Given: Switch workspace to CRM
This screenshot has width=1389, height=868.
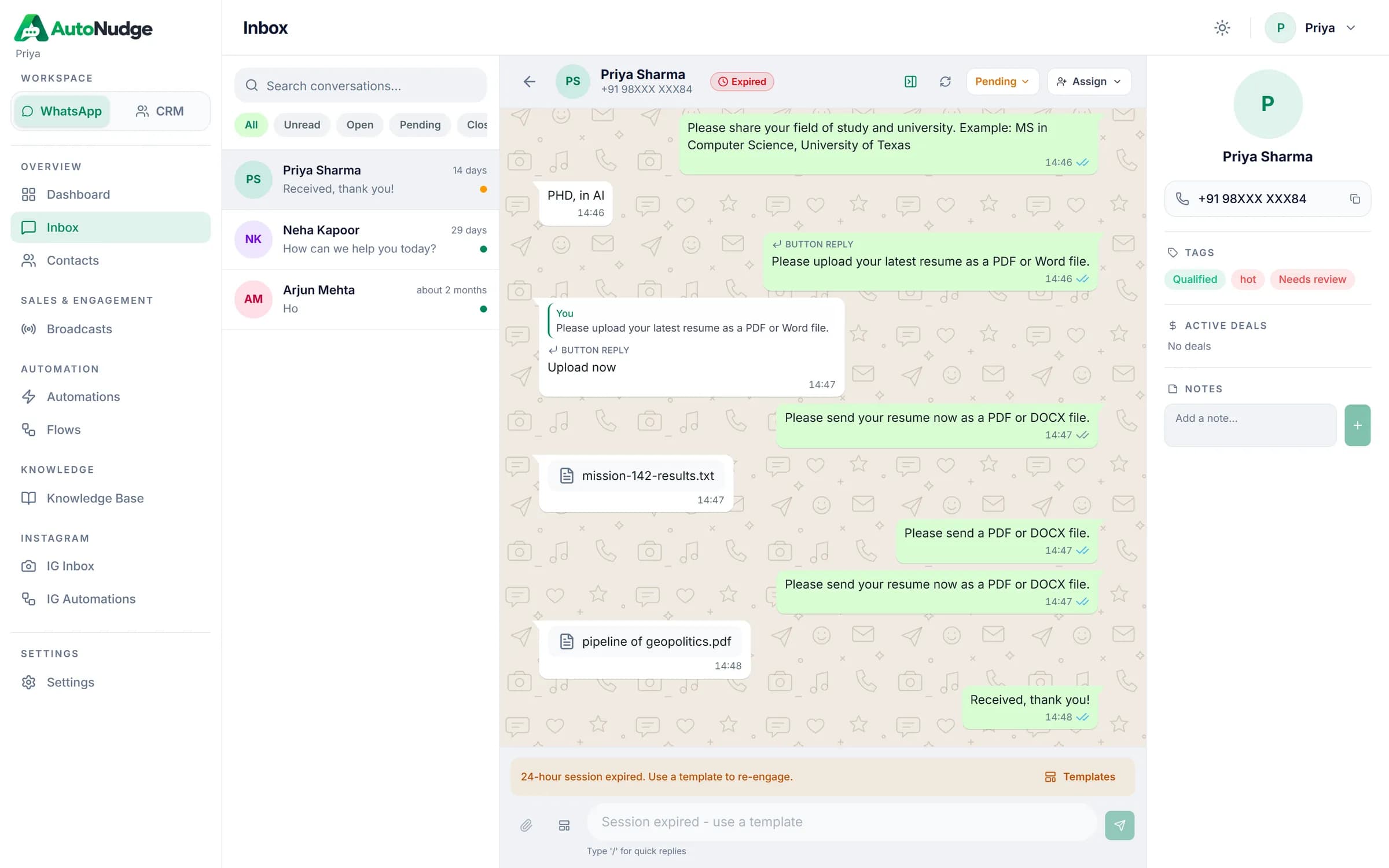Looking at the screenshot, I should coord(160,111).
